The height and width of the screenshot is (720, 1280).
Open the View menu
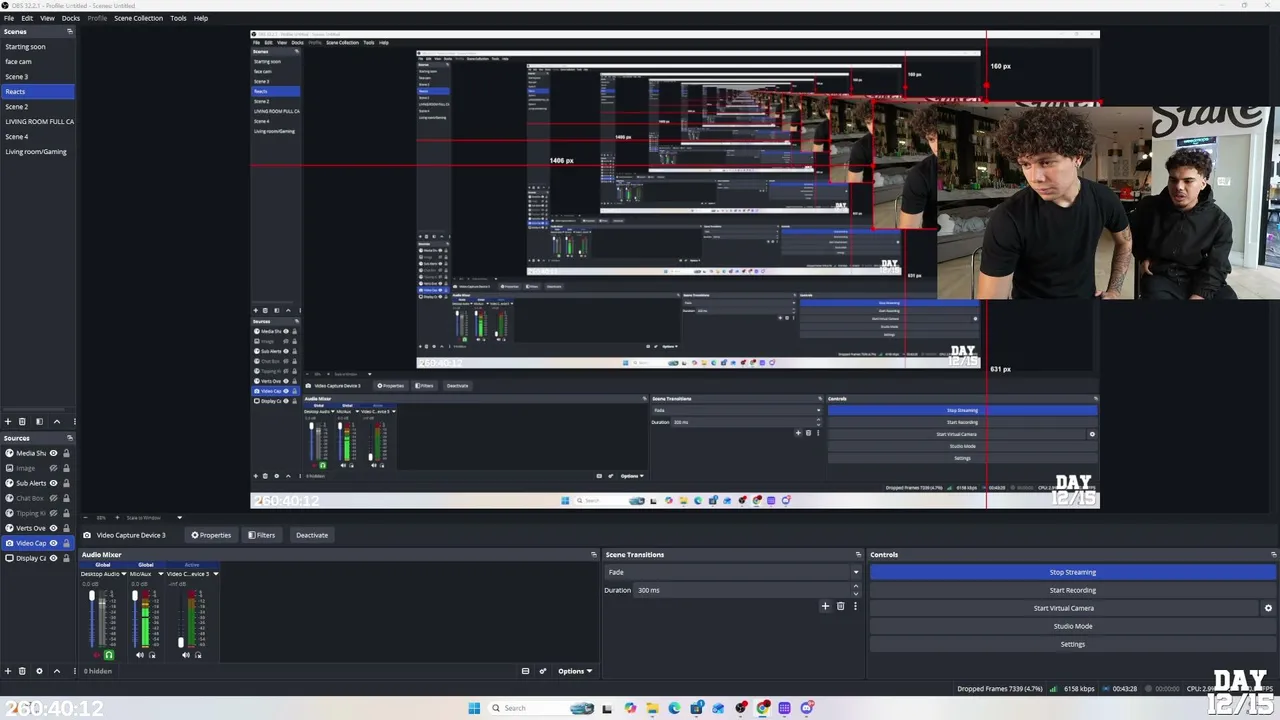point(47,18)
